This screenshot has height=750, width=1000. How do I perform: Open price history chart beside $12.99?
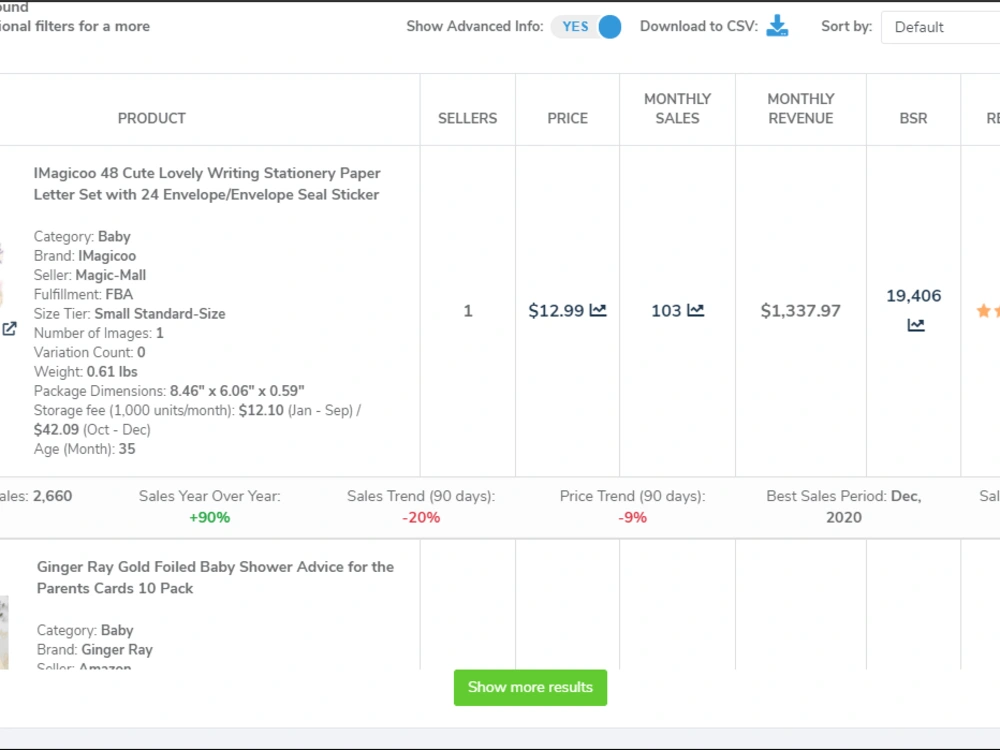pos(598,311)
